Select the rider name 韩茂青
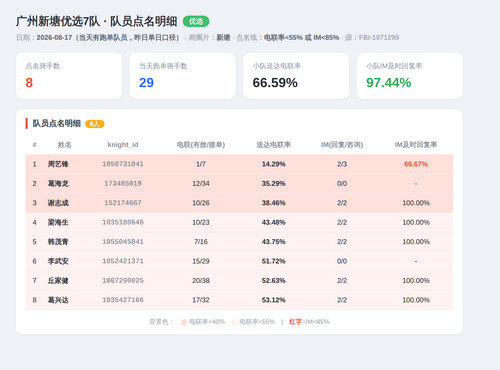500x370 pixels. [x=58, y=242]
